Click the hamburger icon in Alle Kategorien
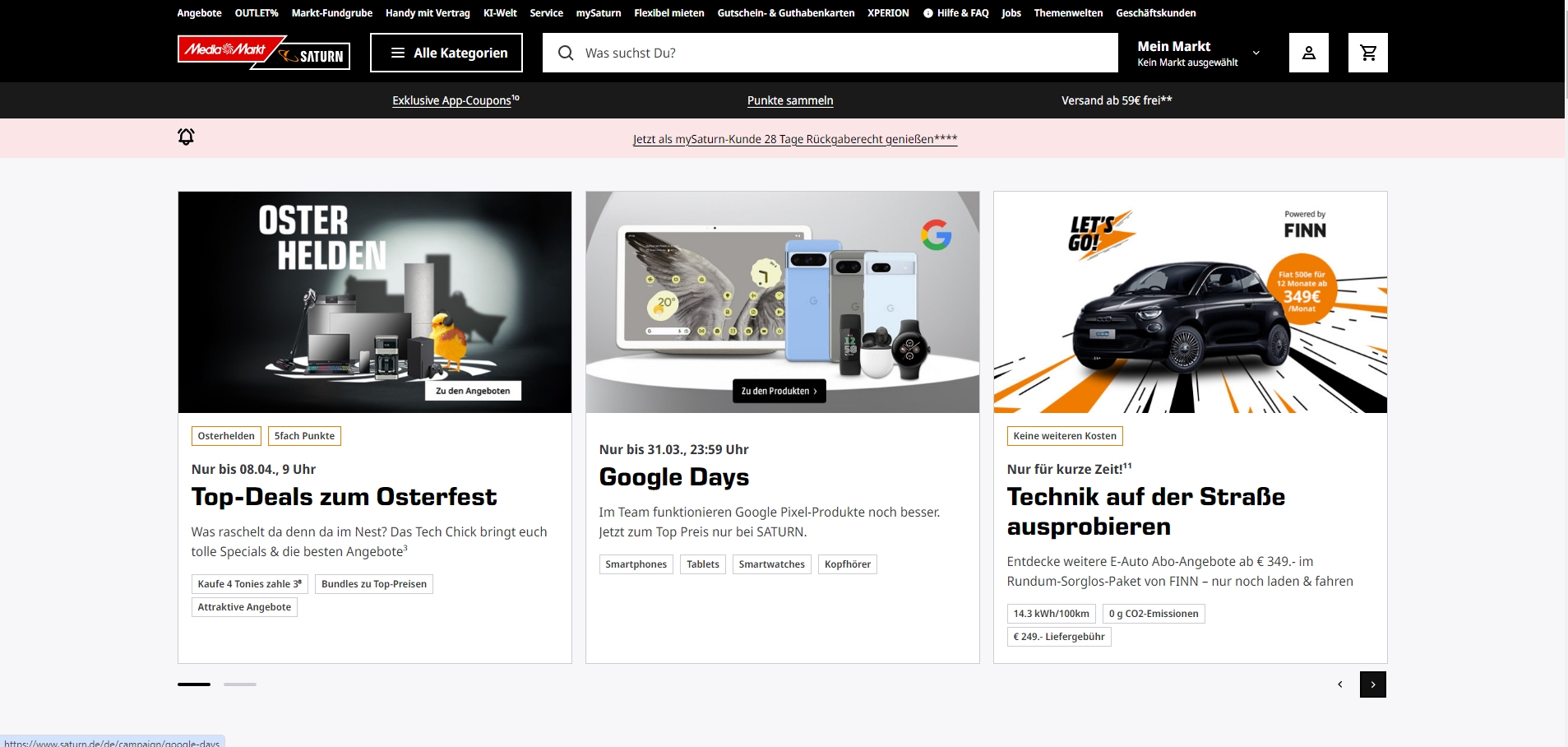Image resolution: width=1568 pixels, height=747 pixels. point(398,53)
